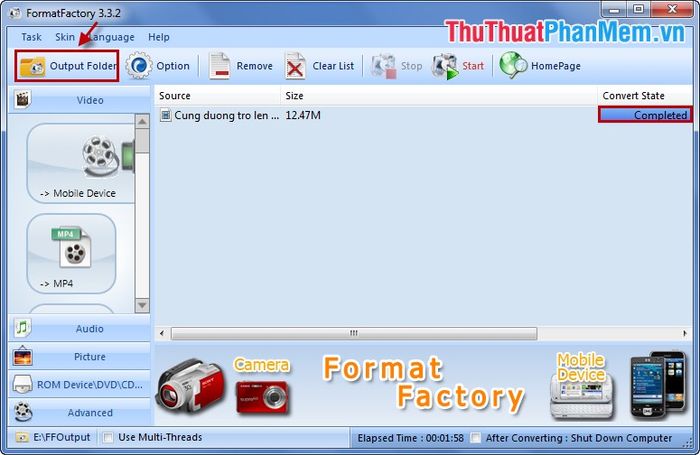The width and height of the screenshot is (700, 455).
Task: Click the Picture sunset icon
Action: point(22,356)
